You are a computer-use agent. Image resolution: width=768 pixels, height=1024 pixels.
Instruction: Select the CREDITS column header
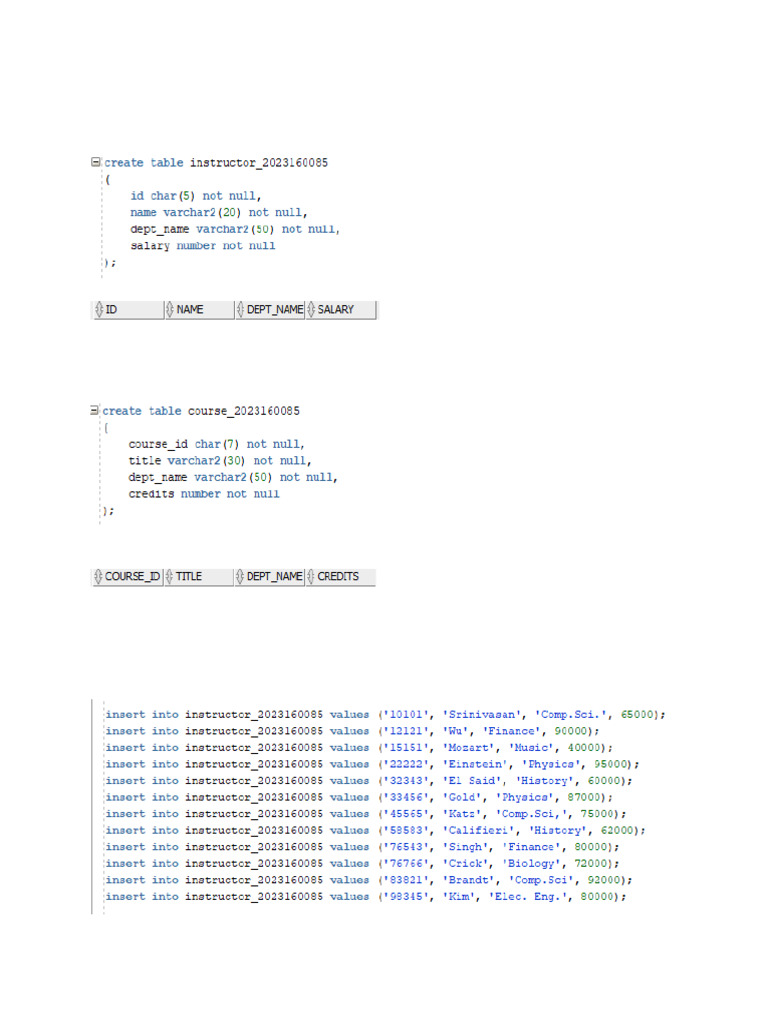(x=340, y=577)
